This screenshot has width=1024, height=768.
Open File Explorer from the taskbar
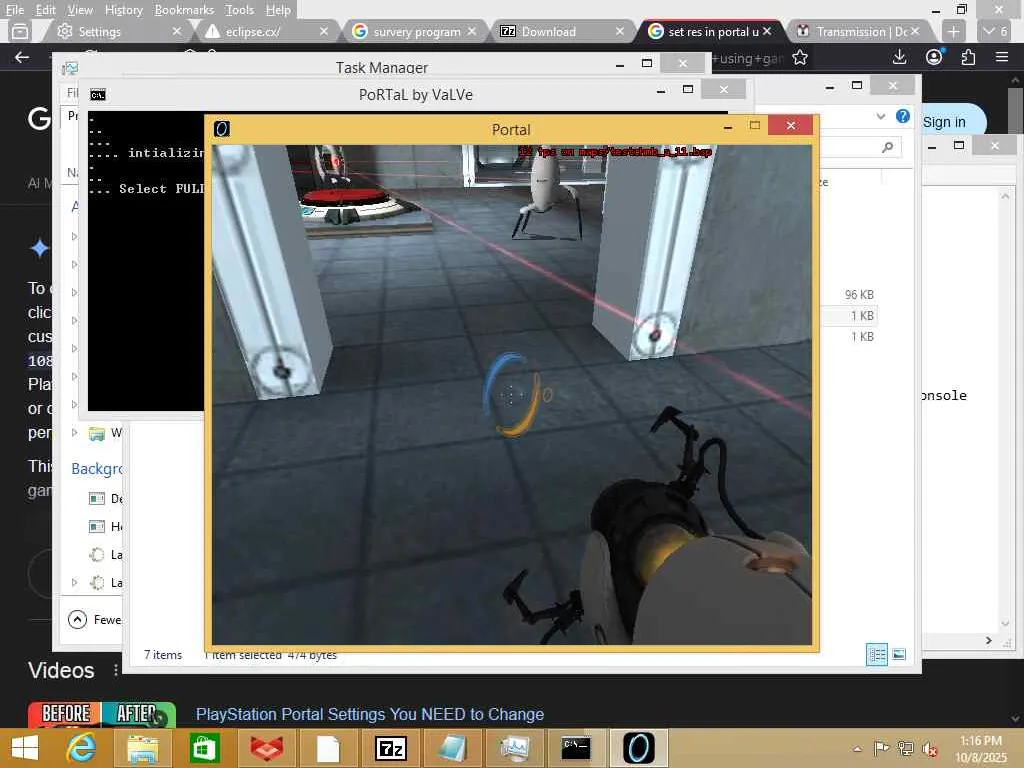[x=142, y=748]
